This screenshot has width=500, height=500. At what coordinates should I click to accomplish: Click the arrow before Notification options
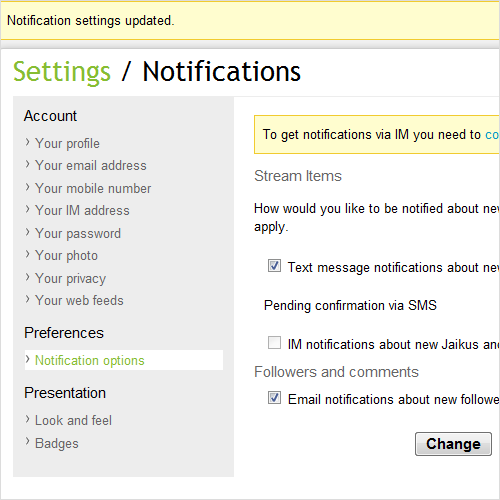tap(27, 359)
